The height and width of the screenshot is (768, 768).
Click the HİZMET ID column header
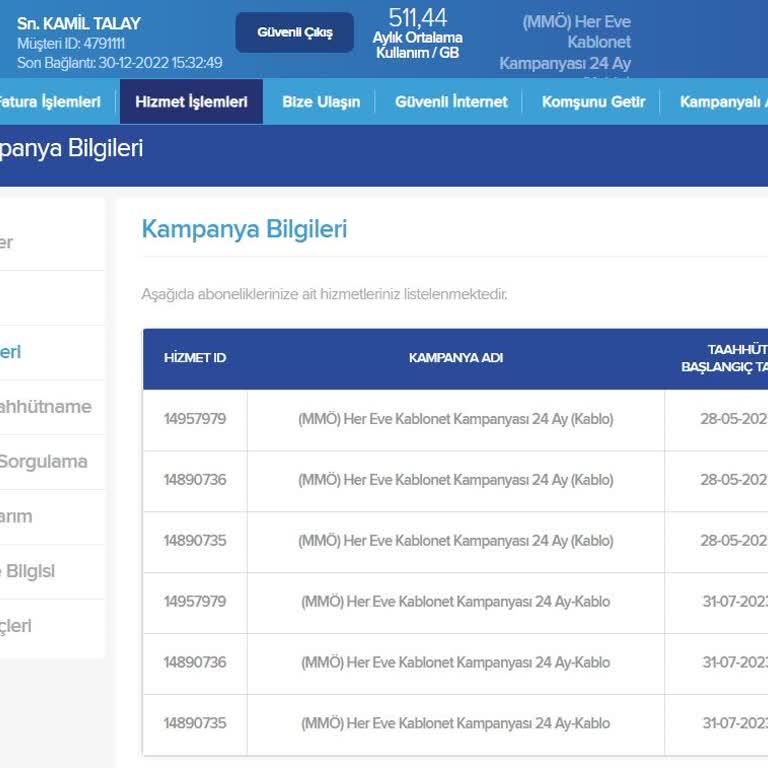[195, 358]
